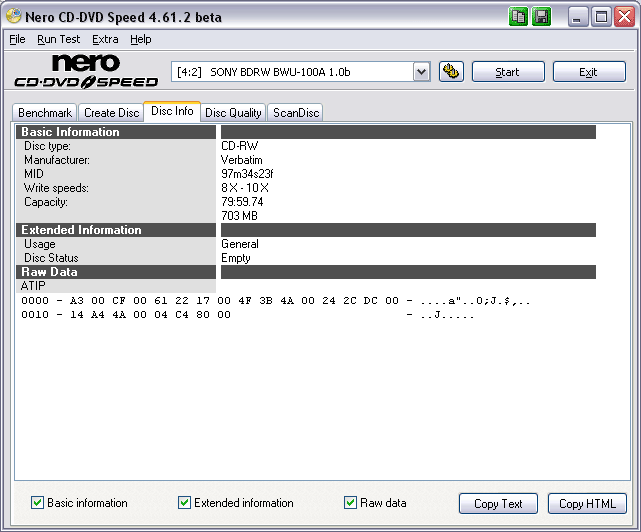This screenshot has width=641, height=532.
Task: Click the Exit button
Action: (x=589, y=72)
